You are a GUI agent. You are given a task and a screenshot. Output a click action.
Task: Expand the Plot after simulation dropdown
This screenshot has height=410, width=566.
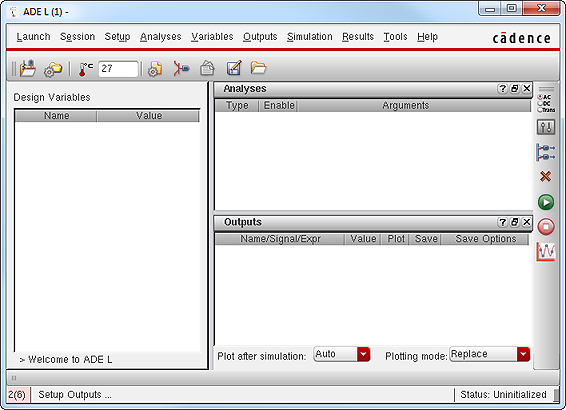tap(363, 354)
